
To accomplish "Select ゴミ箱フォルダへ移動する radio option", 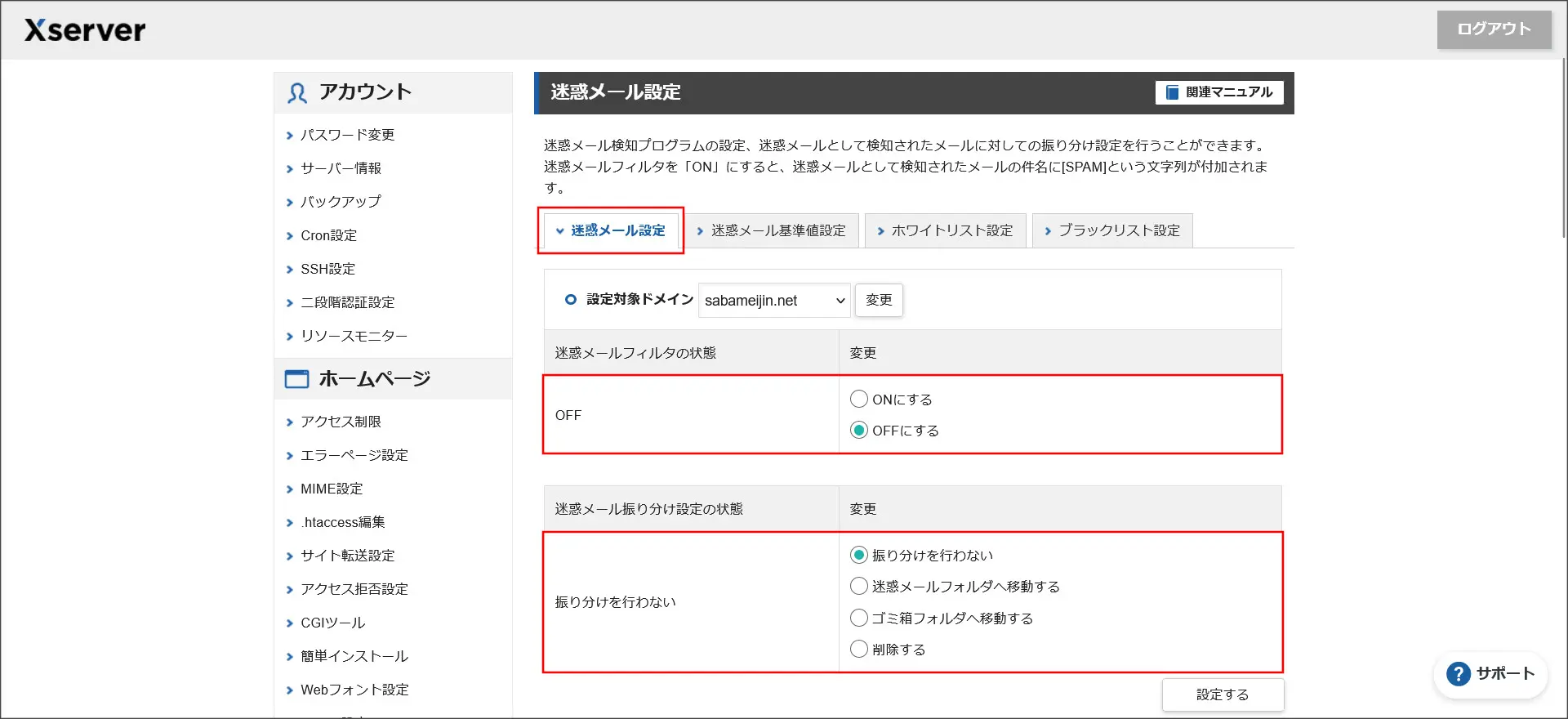I will tap(858, 618).
